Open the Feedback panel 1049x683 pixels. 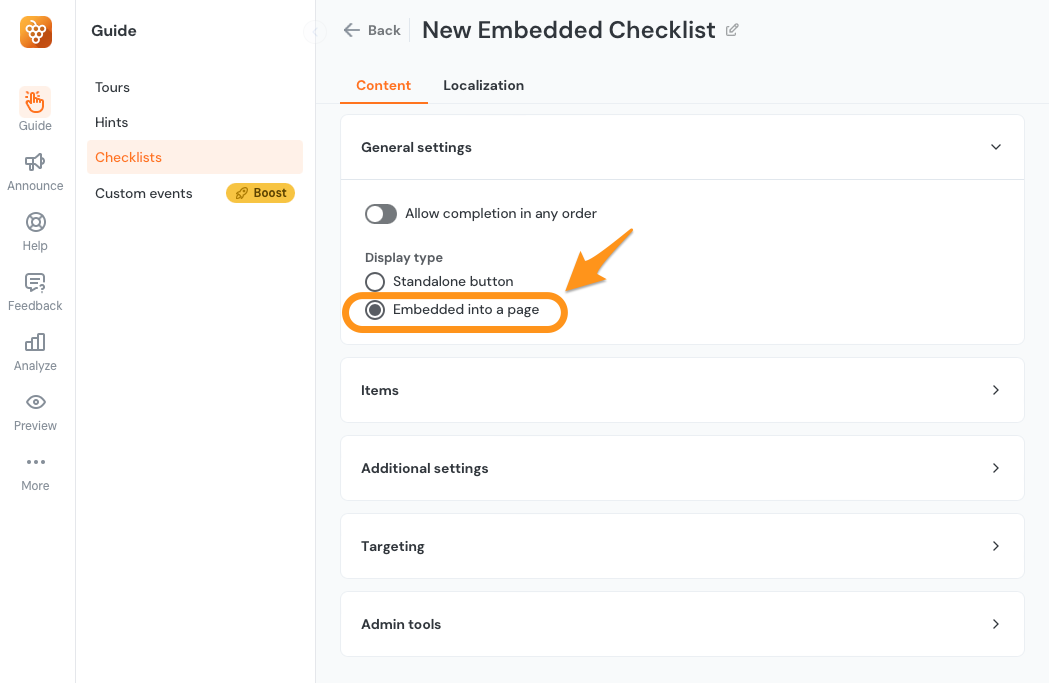[34, 289]
